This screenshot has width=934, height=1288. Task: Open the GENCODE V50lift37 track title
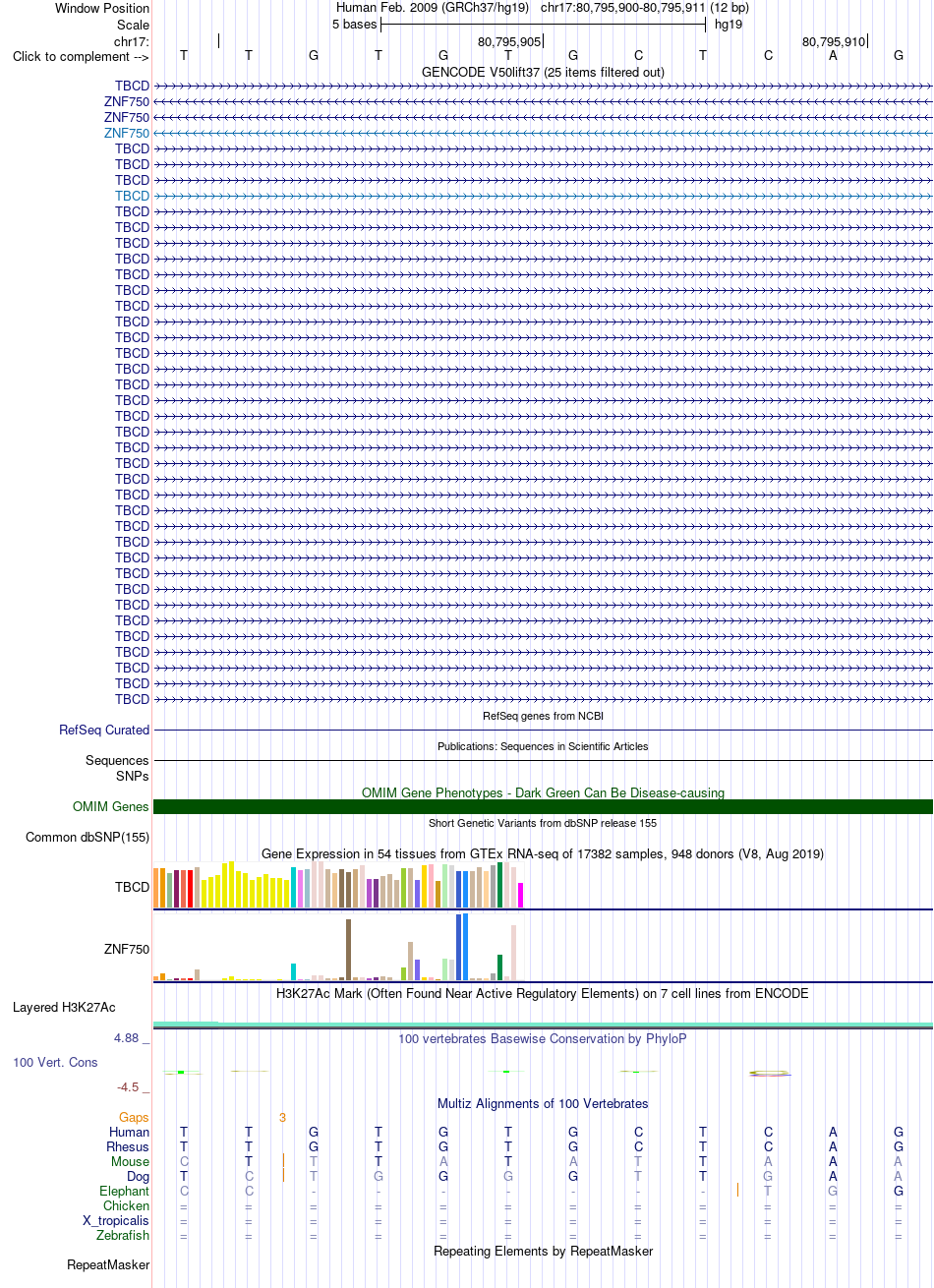click(x=543, y=72)
